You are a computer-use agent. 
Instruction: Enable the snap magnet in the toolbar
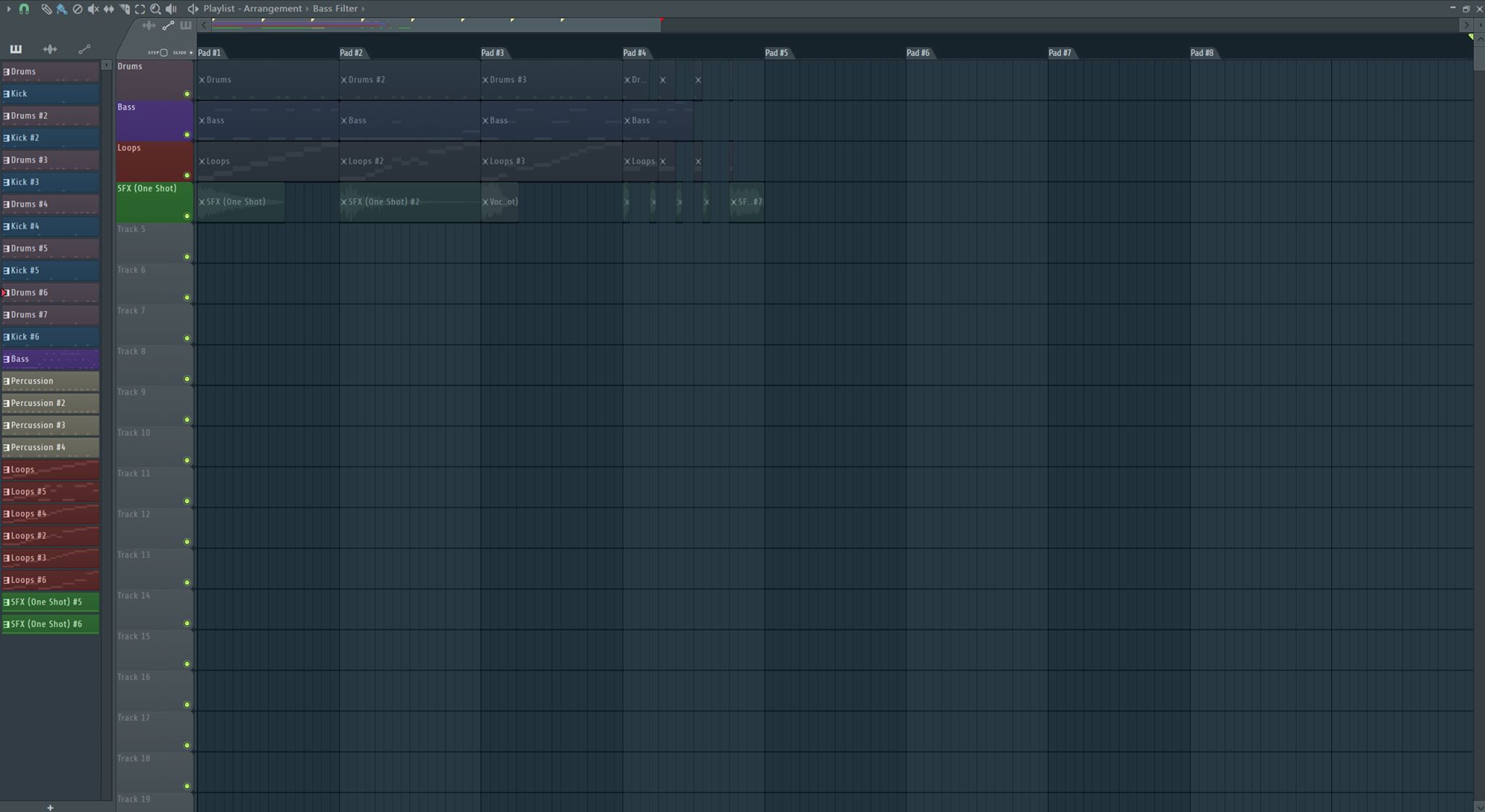click(24, 9)
